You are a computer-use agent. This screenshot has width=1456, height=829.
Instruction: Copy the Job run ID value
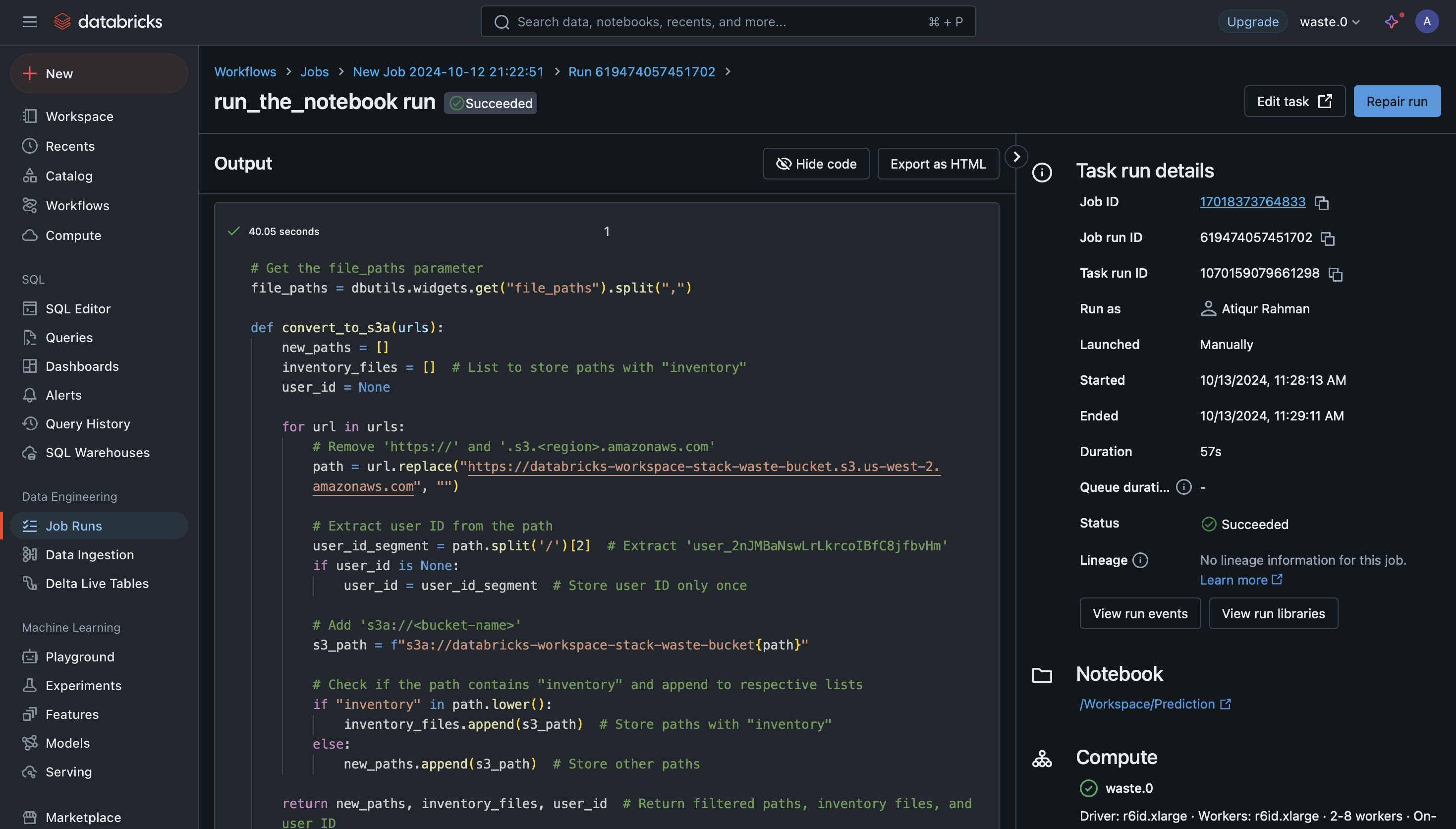[x=1328, y=238]
